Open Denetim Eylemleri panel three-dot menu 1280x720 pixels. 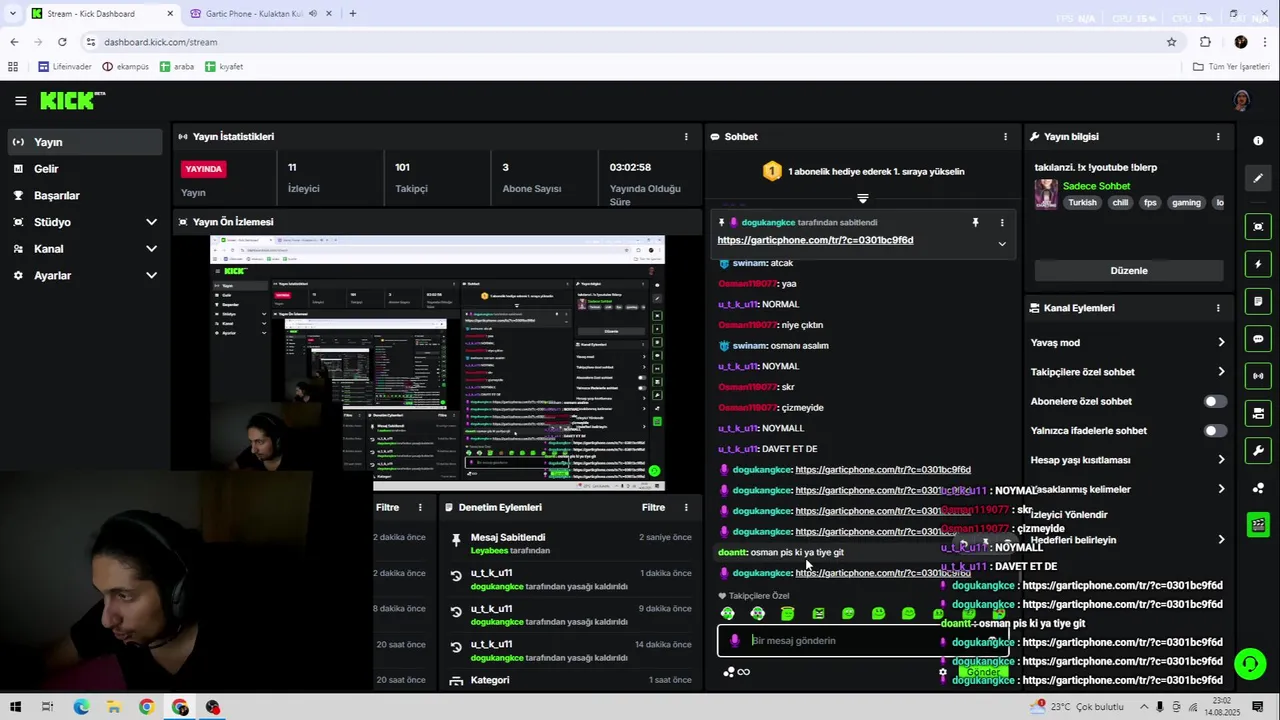[x=686, y=508]
